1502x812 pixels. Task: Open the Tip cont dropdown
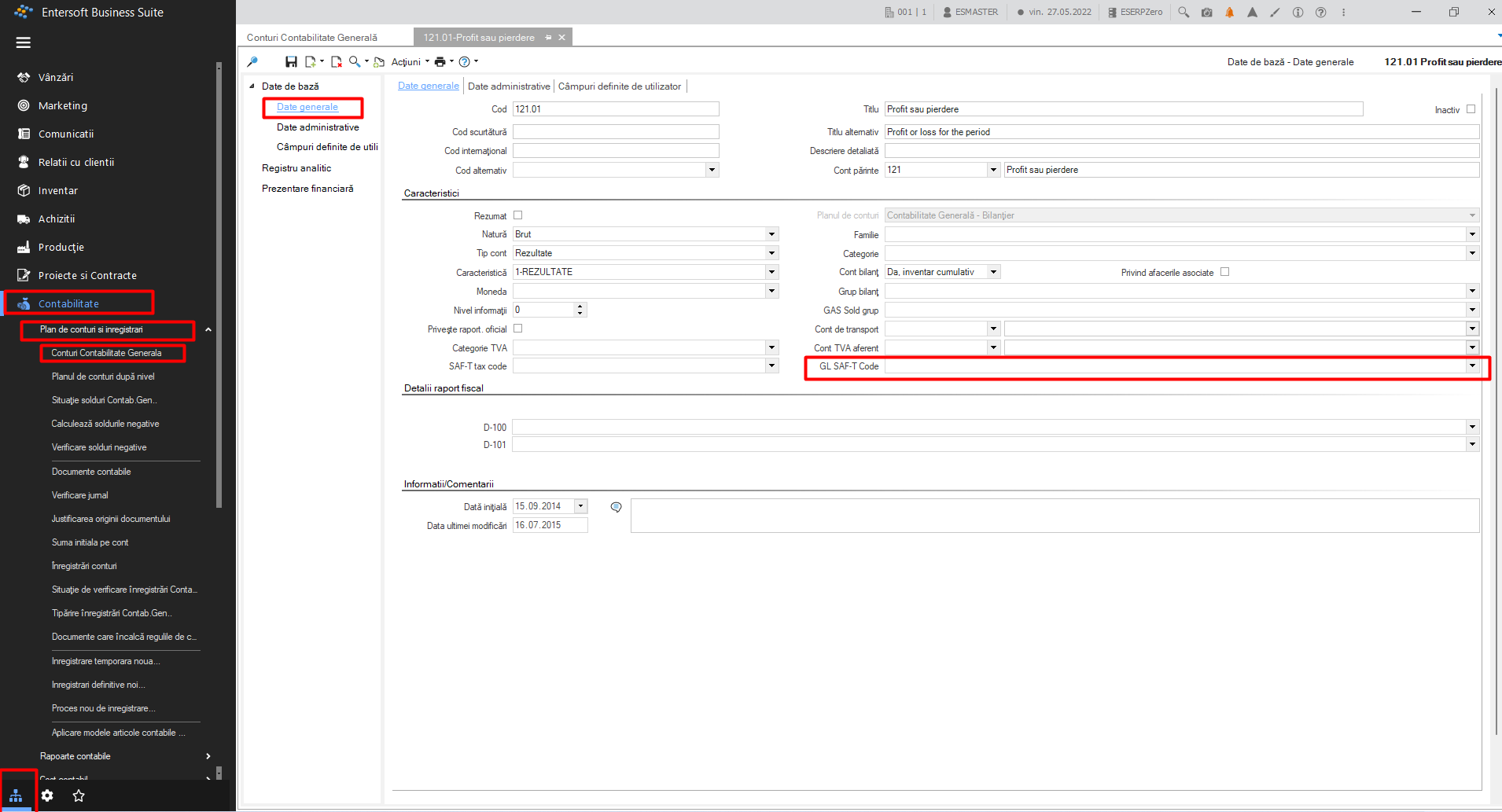pos(771,253)
